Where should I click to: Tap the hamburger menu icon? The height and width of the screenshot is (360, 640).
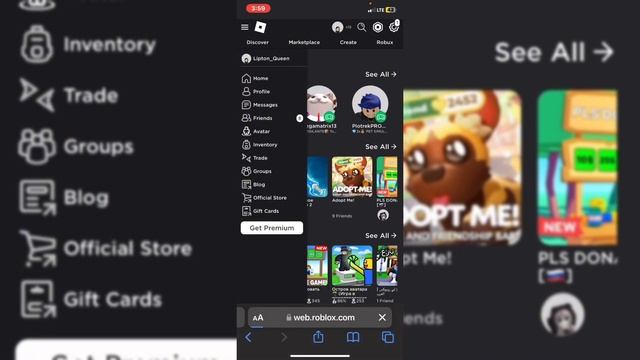click(x=244, y=27)
